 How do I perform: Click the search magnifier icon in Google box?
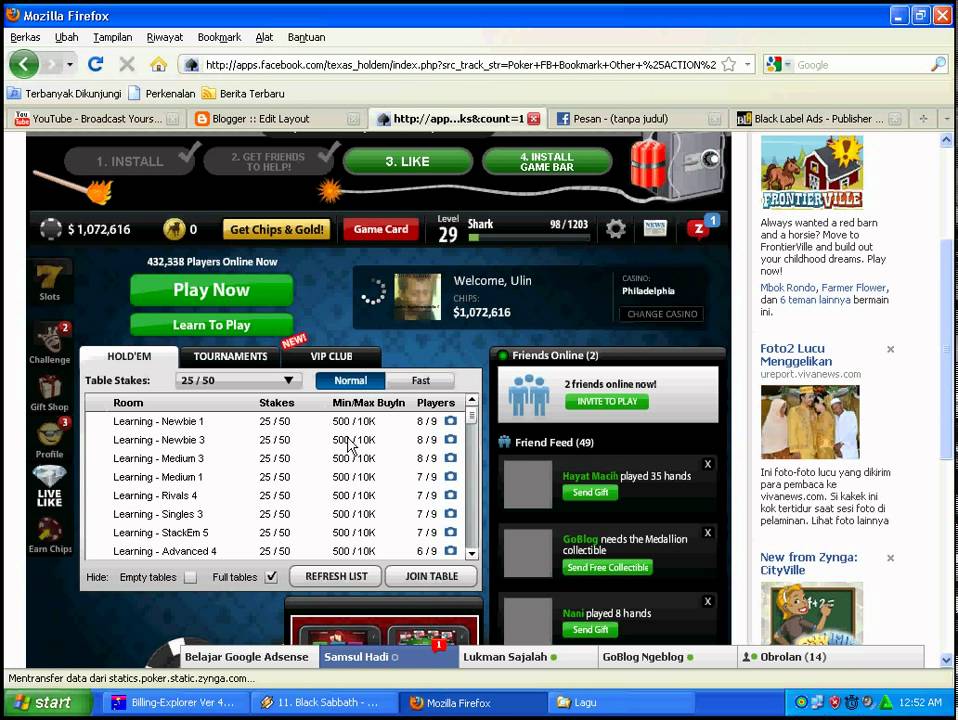(938, 64)
